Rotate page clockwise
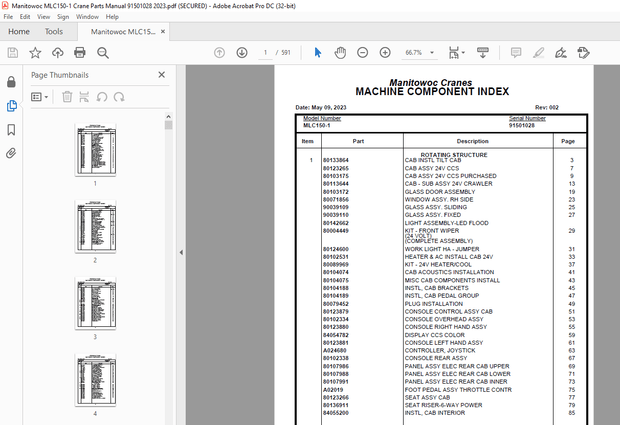Image resolution: width=620 pixels, height=425 pixels. coord(119,97)
